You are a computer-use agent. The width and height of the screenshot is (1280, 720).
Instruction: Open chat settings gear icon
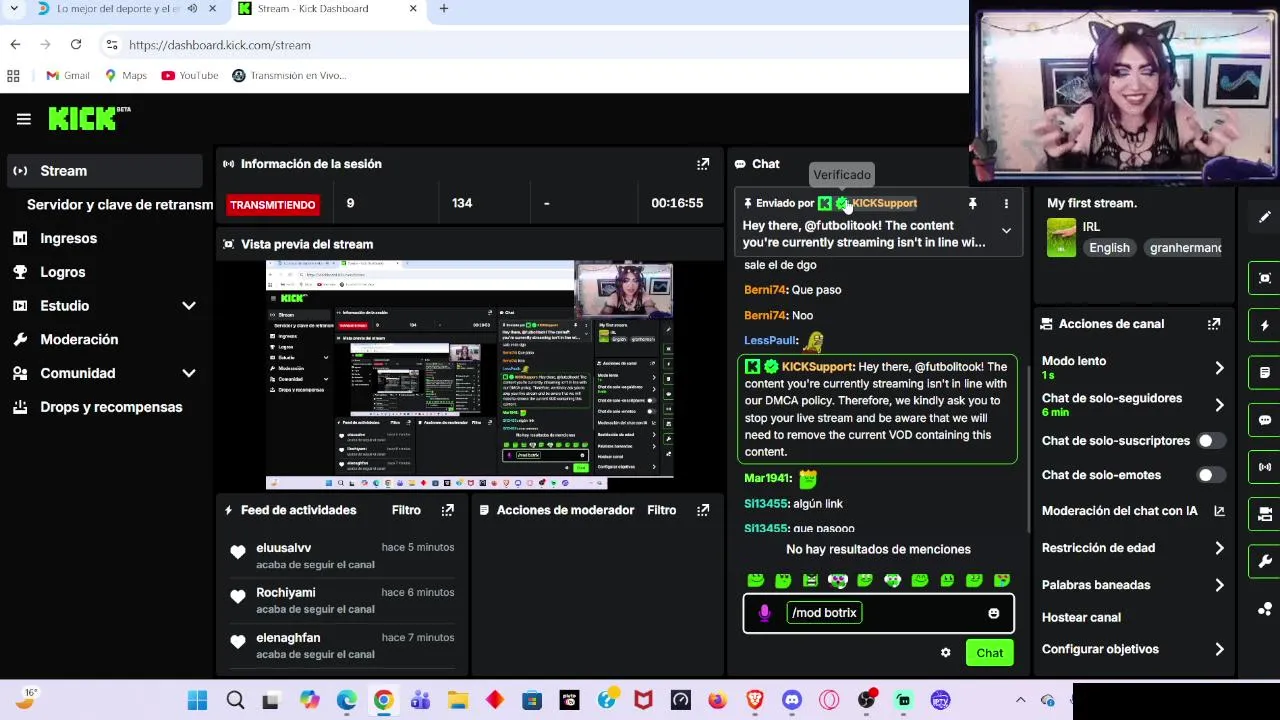pos(945,653)
